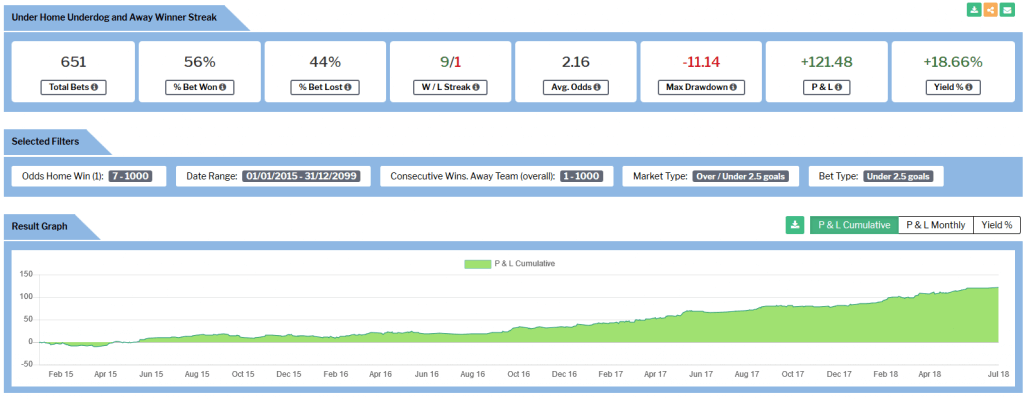Click the green P & L legend color swatch
Screen dimensions: 1024x400
tap(476, 264)
